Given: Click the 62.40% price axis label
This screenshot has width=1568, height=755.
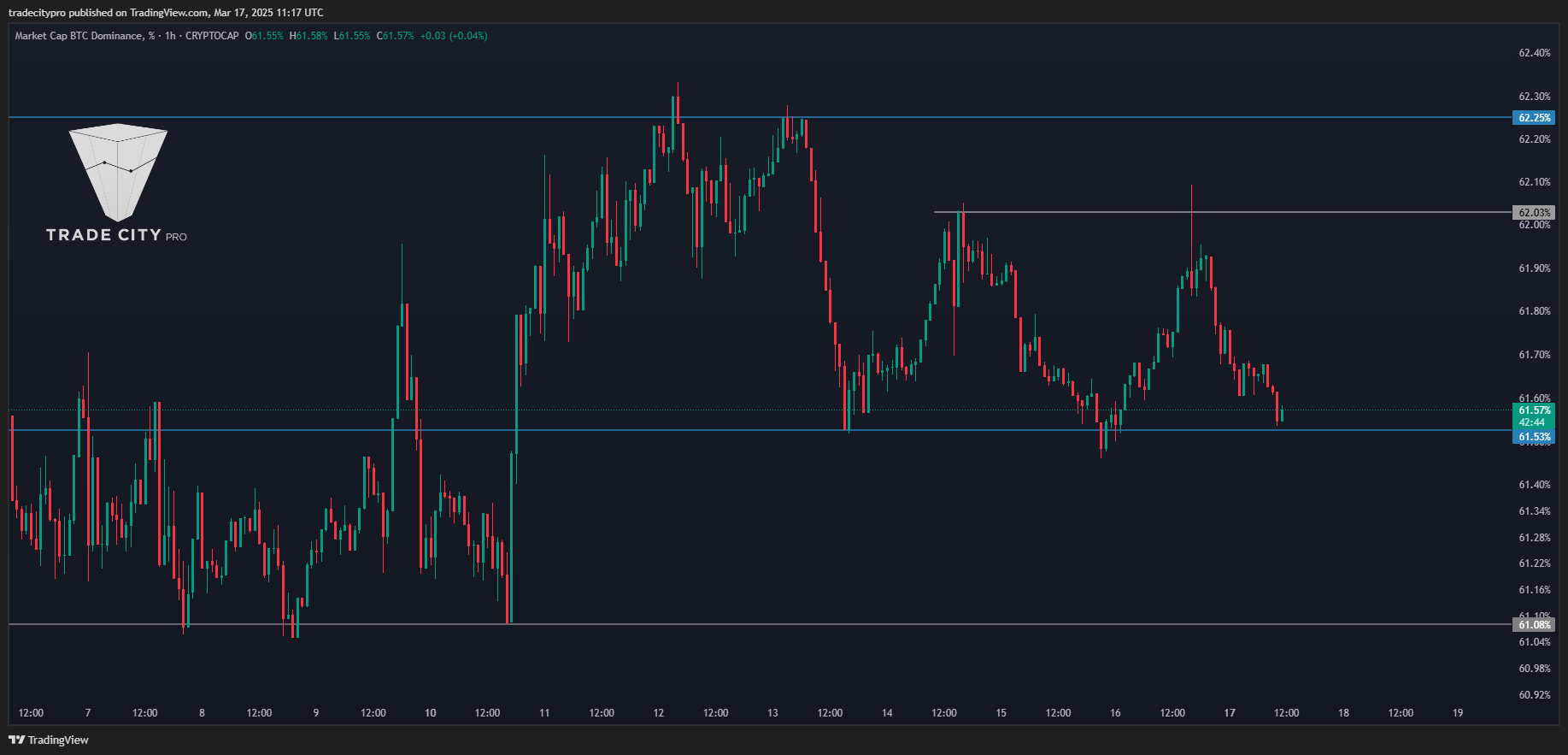Looking at the screenshot, I should tap(1535, 53).
